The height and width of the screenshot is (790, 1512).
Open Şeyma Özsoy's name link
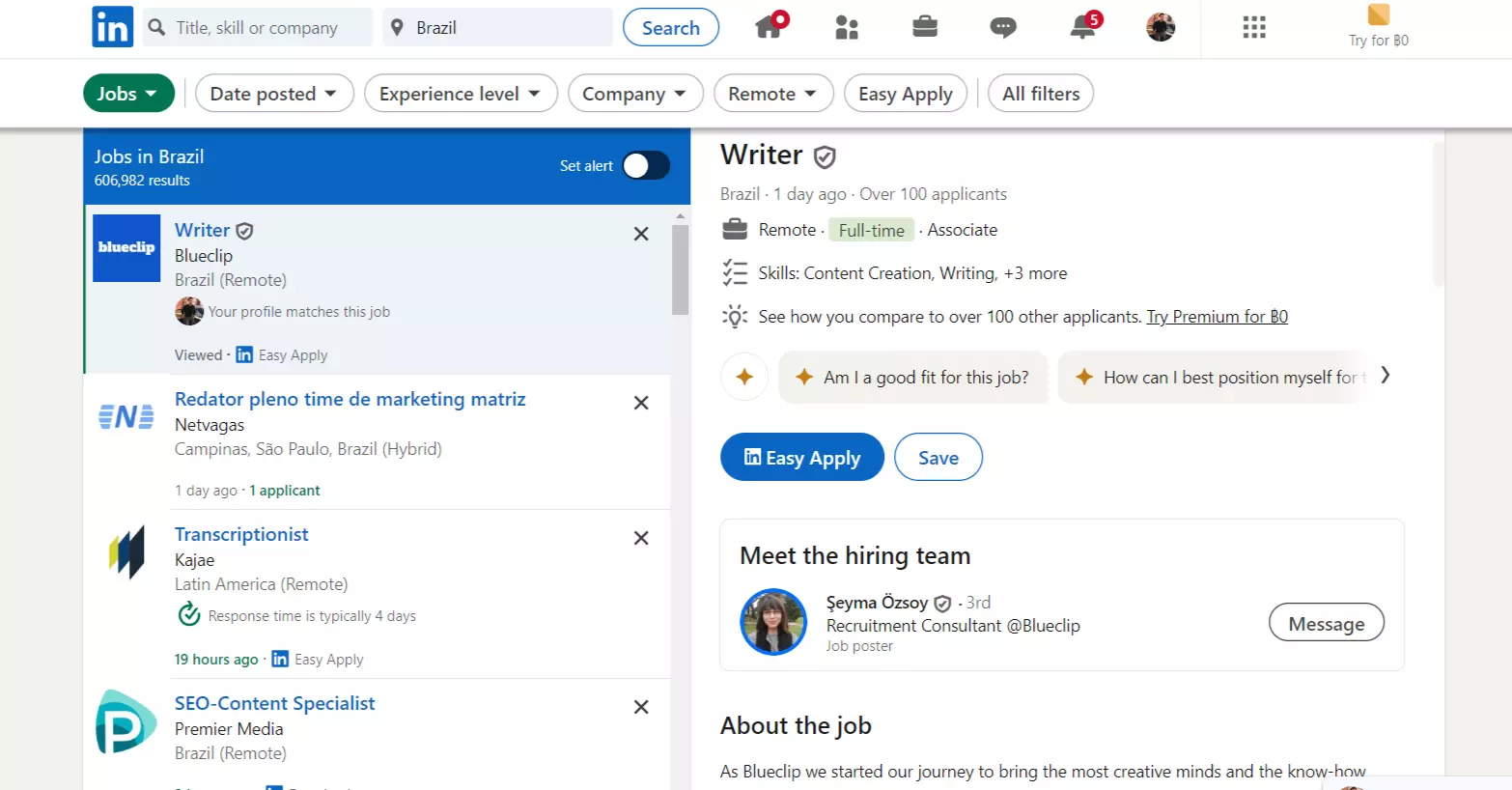(x=877, y=602)
